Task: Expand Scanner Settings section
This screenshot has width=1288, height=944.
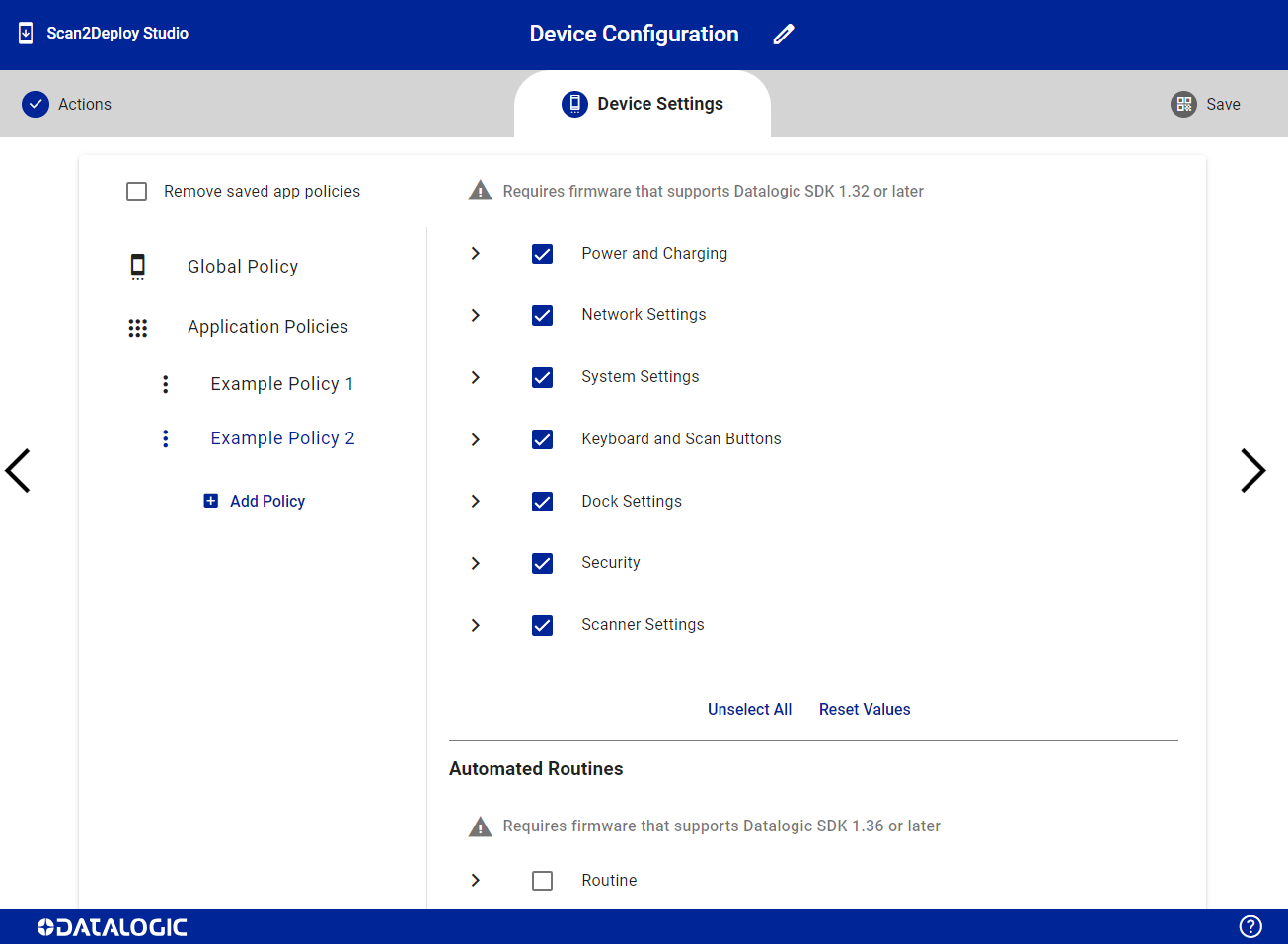Action: click(x=476, y=625)
